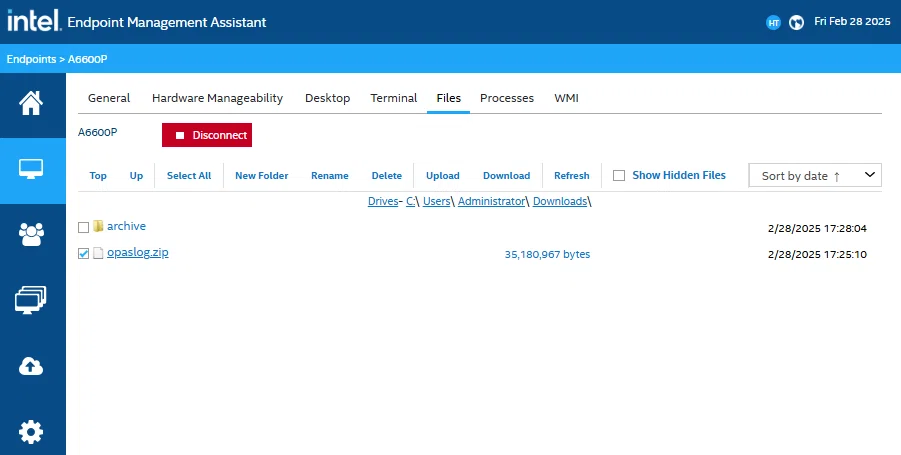The image size is (901, 455).
Task: Click Rename in file toolbar
Action: point(330,176)
